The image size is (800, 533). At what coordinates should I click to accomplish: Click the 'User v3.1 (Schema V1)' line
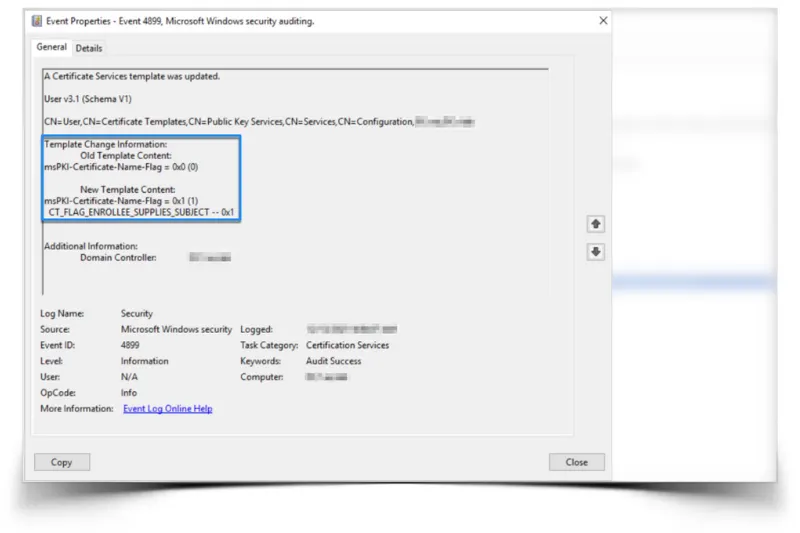pyautogui.click(x=88, y=99)
